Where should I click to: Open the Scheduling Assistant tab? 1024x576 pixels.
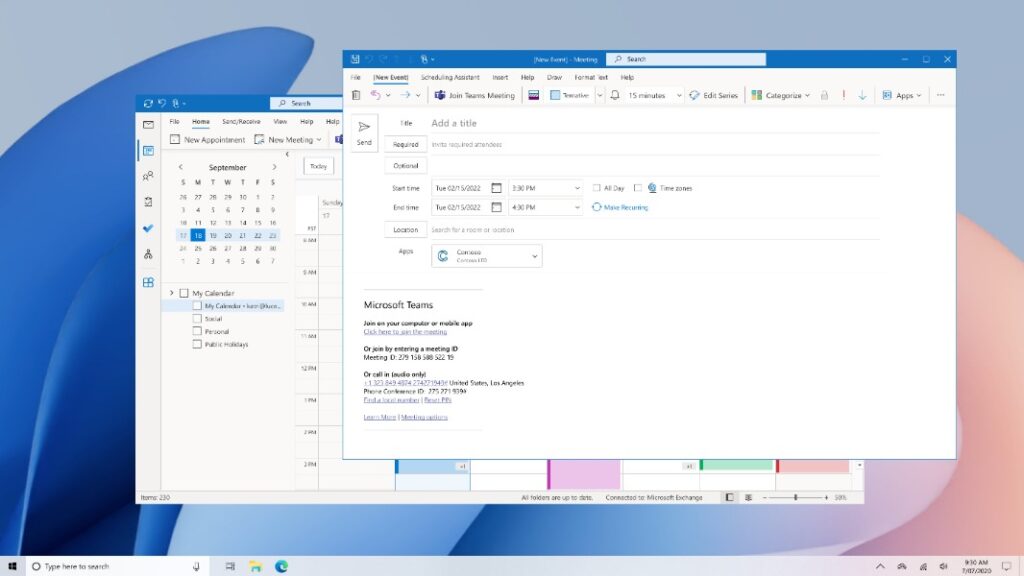tap(450, 77)
